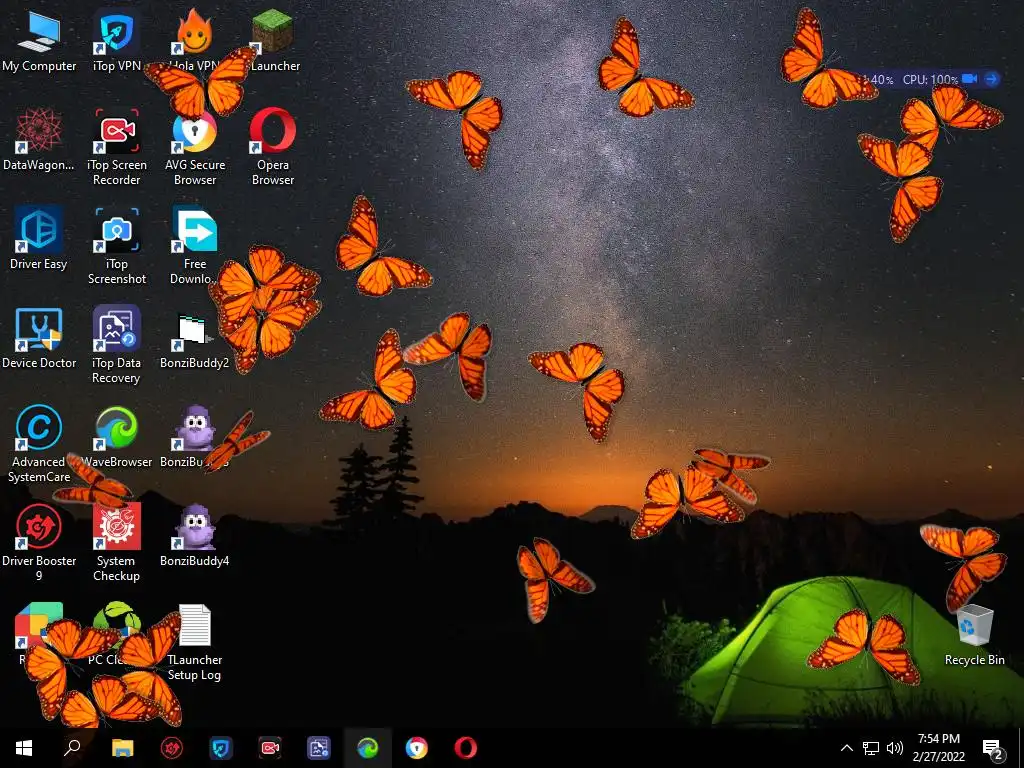This screenshot has width=1024, height=768.
Task: Open the notification center with 2 alerts
Action: (993, 749)
